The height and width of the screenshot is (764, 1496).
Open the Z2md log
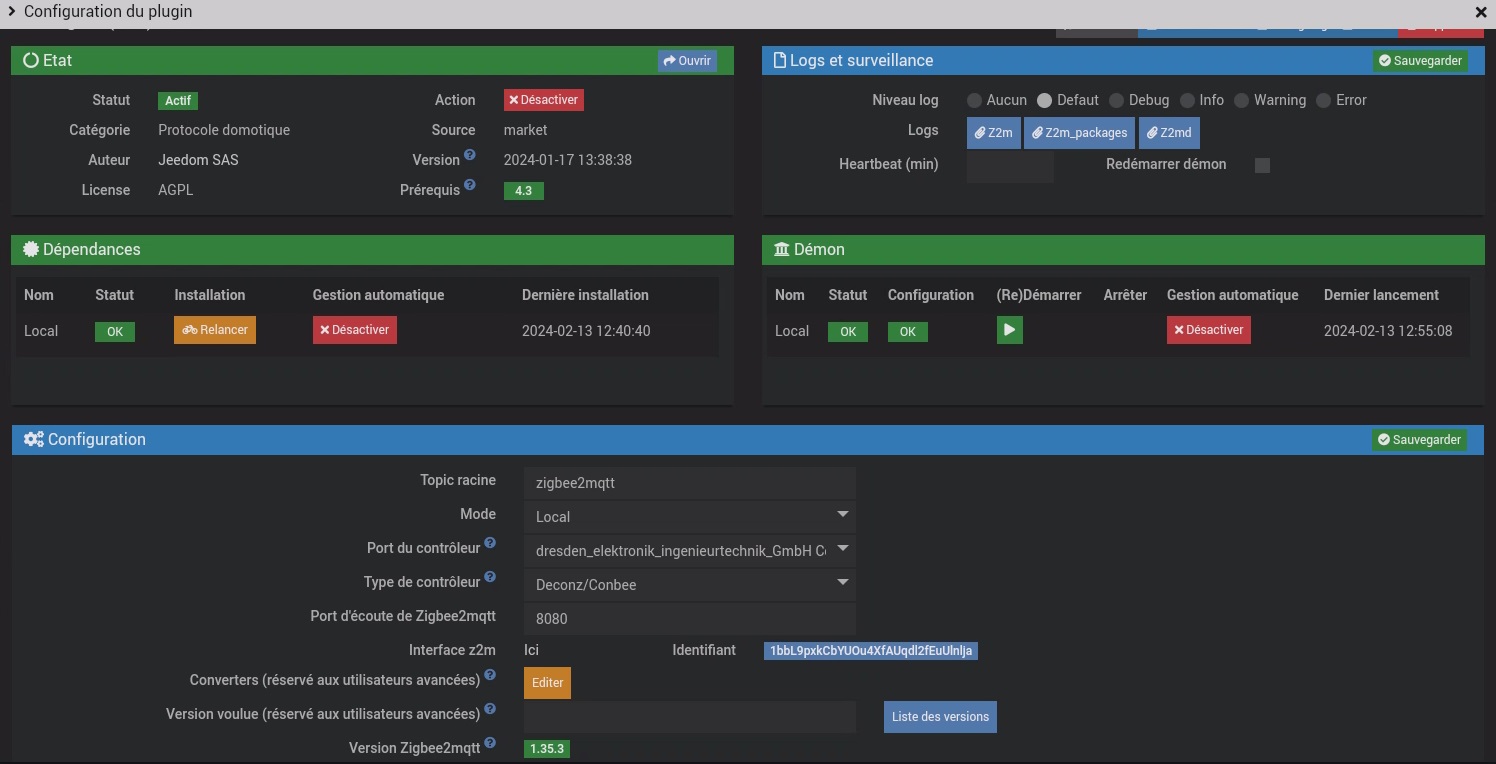(x=1169, y=133)
